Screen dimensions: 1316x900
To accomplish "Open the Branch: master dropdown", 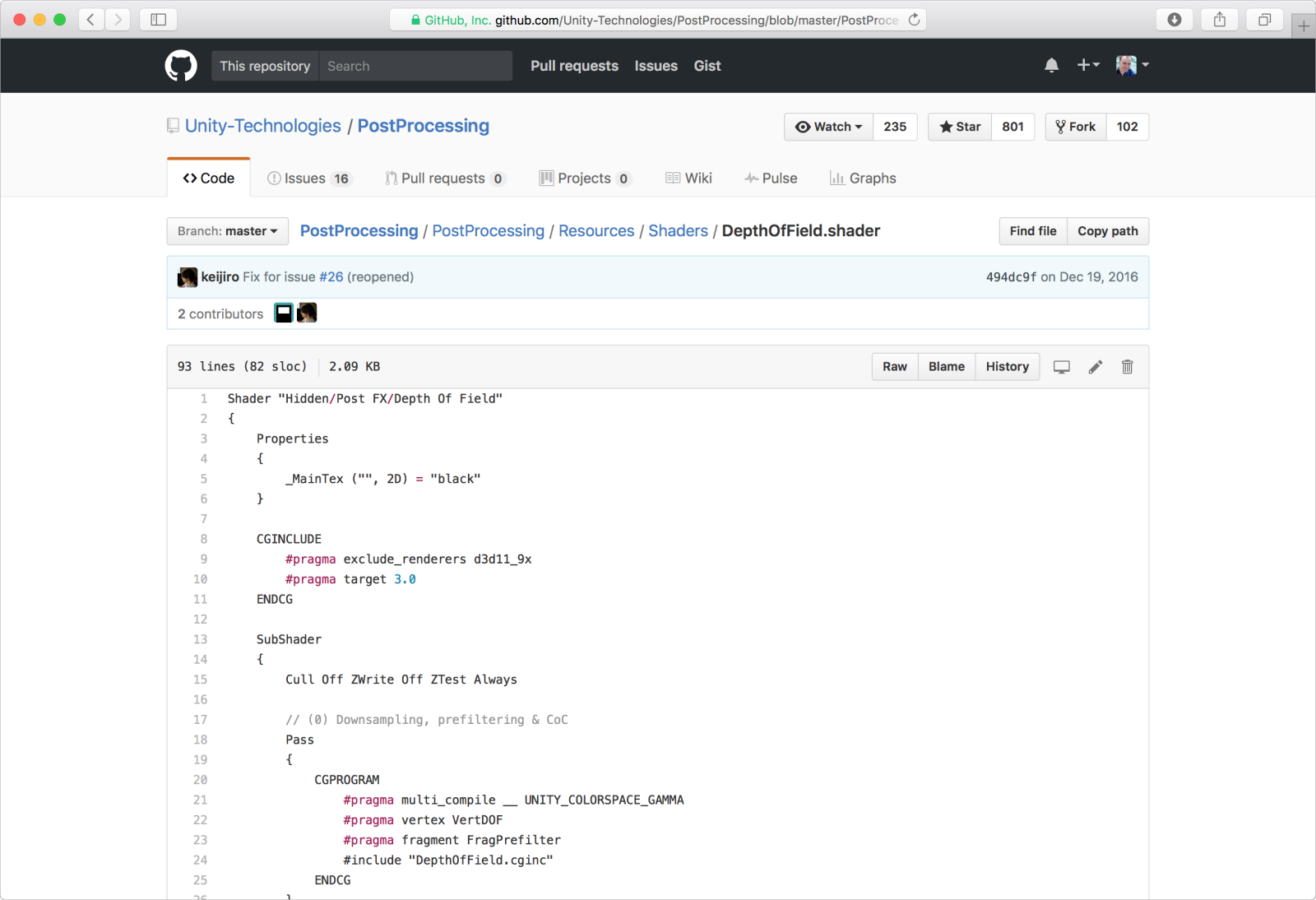I will point(228,231).
